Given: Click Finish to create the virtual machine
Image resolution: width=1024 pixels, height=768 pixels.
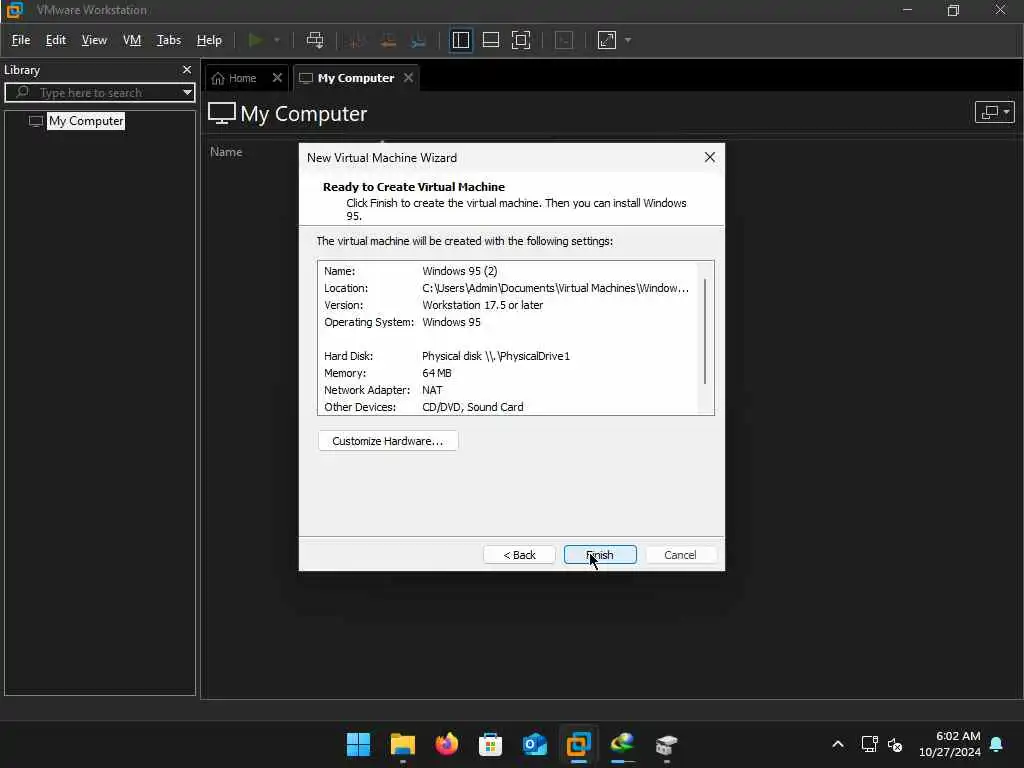Looking at the screenshot, I should click(600, 554).
